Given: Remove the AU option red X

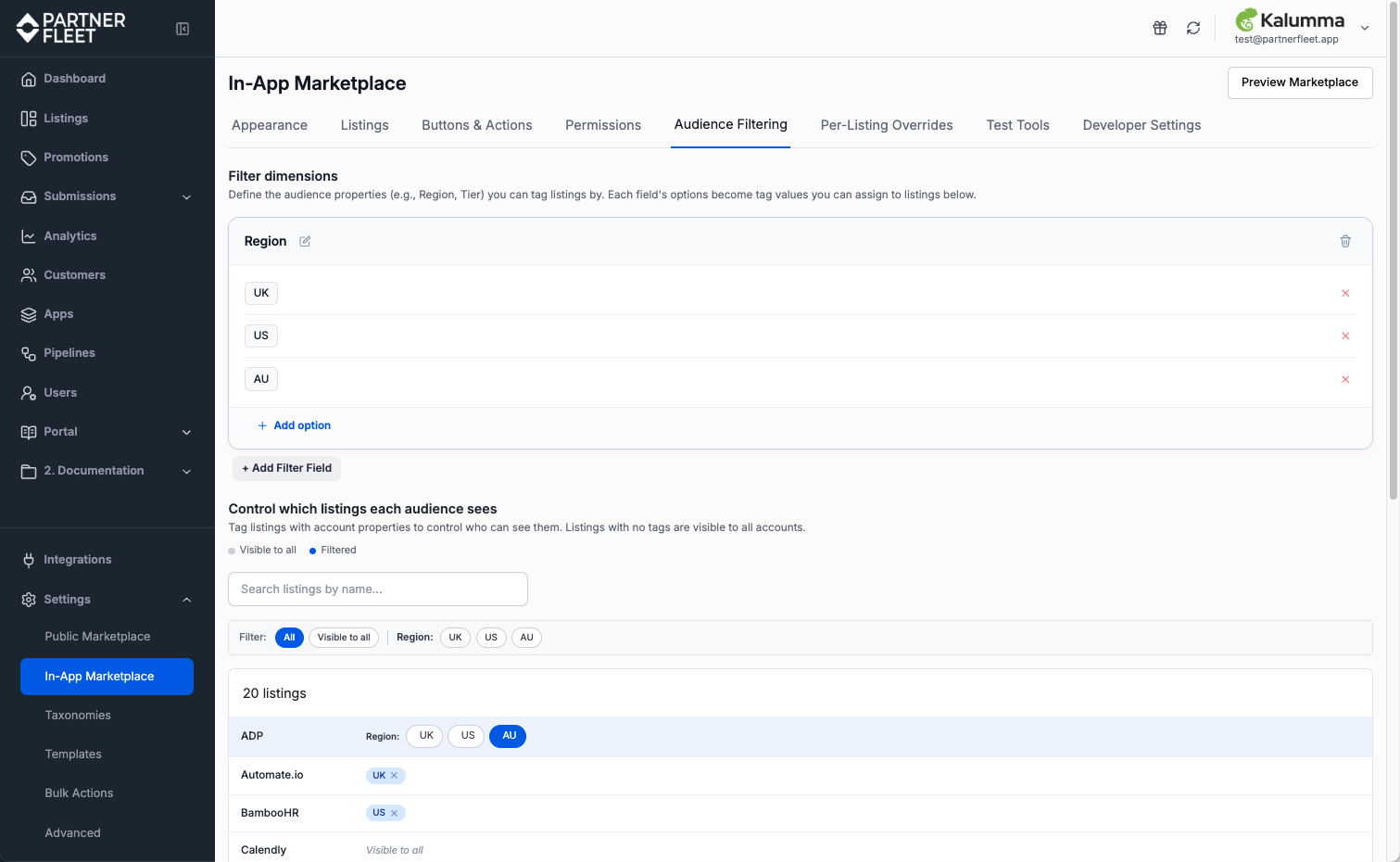Looking at the screenshot, I should (x=1345, y=379).
